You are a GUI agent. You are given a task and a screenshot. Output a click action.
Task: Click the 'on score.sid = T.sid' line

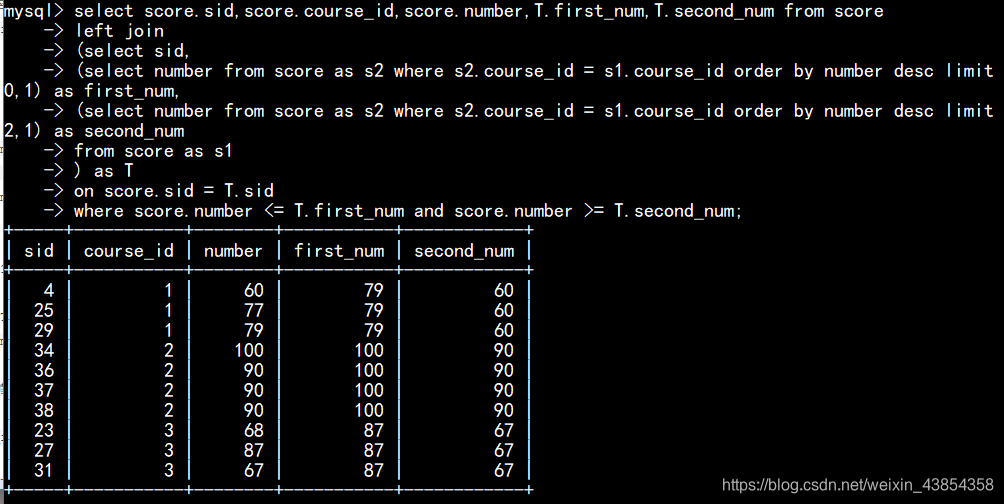(174, 191)
